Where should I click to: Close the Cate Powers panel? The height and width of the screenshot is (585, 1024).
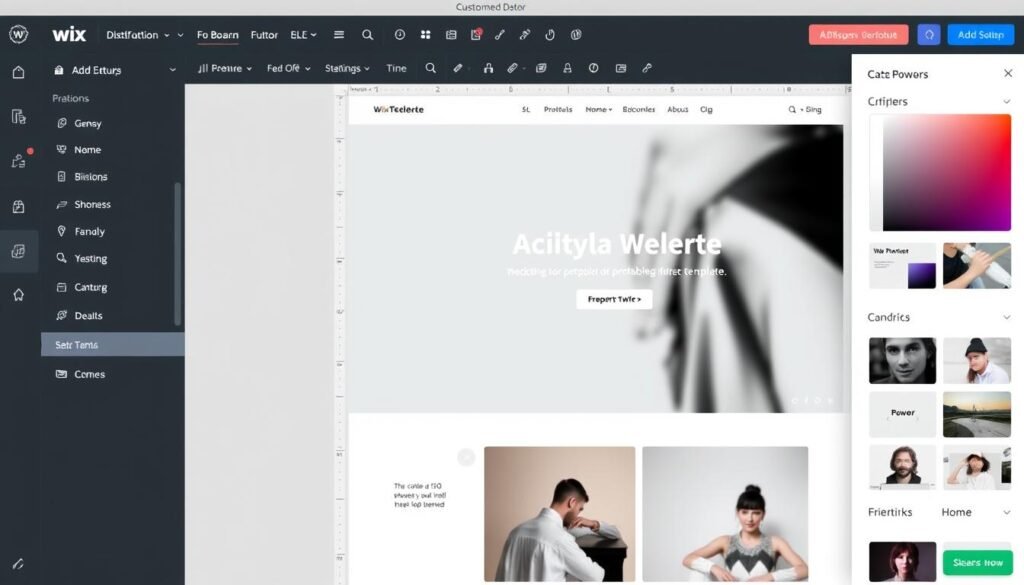point(1007,73)
